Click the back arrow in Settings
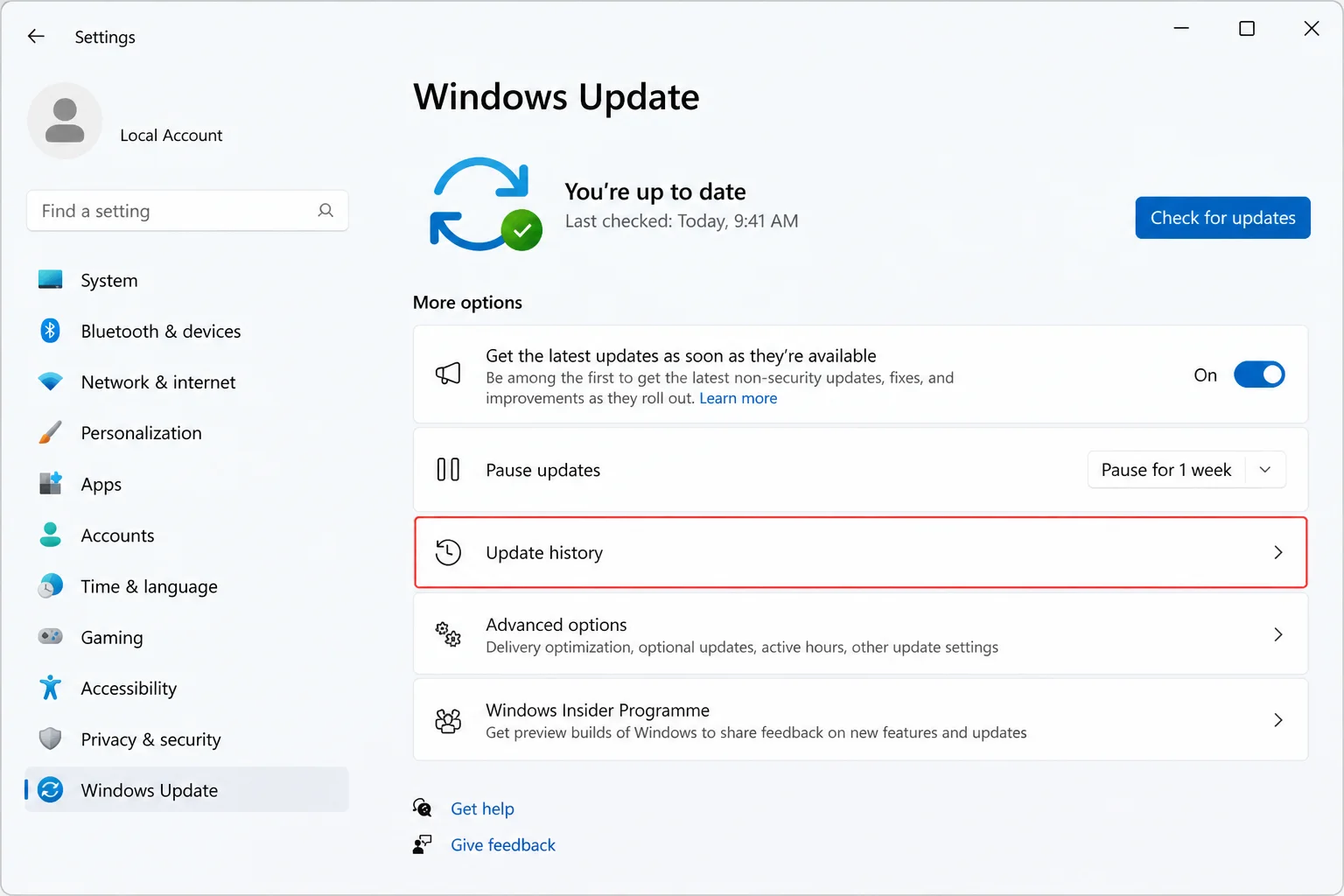The image size is (1344, 896). click(x=36, y=36)
